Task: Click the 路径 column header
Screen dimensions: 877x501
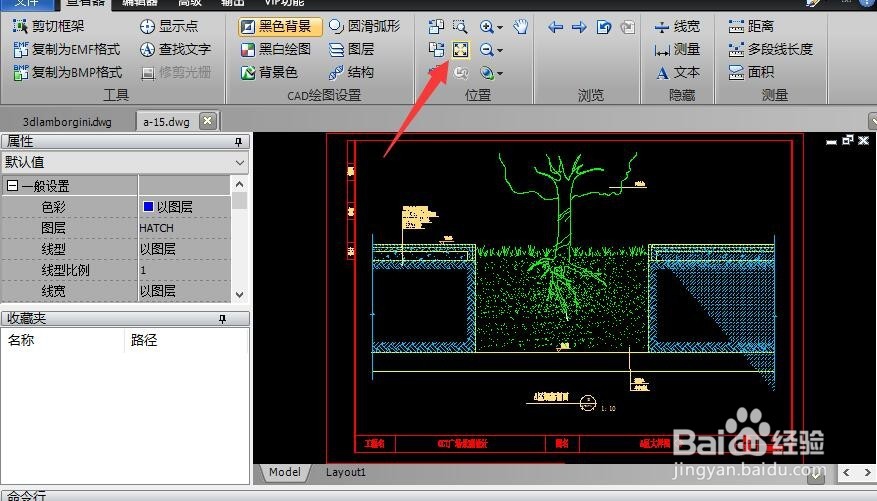Action: click(x=186, y=340)
